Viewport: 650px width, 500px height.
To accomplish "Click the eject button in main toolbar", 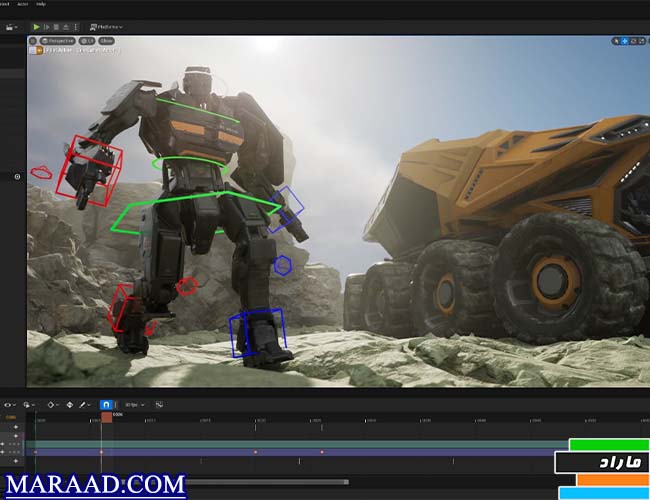I will click(x=65, y=27).
